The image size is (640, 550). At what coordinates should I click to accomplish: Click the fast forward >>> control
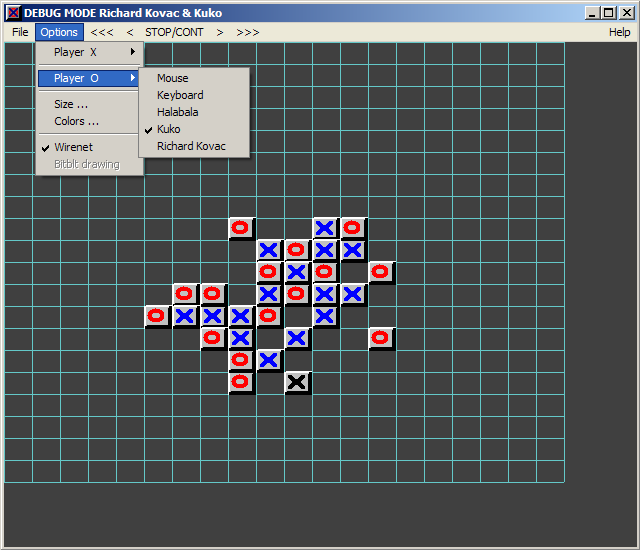pyautogui.click(x=248, y=32)
